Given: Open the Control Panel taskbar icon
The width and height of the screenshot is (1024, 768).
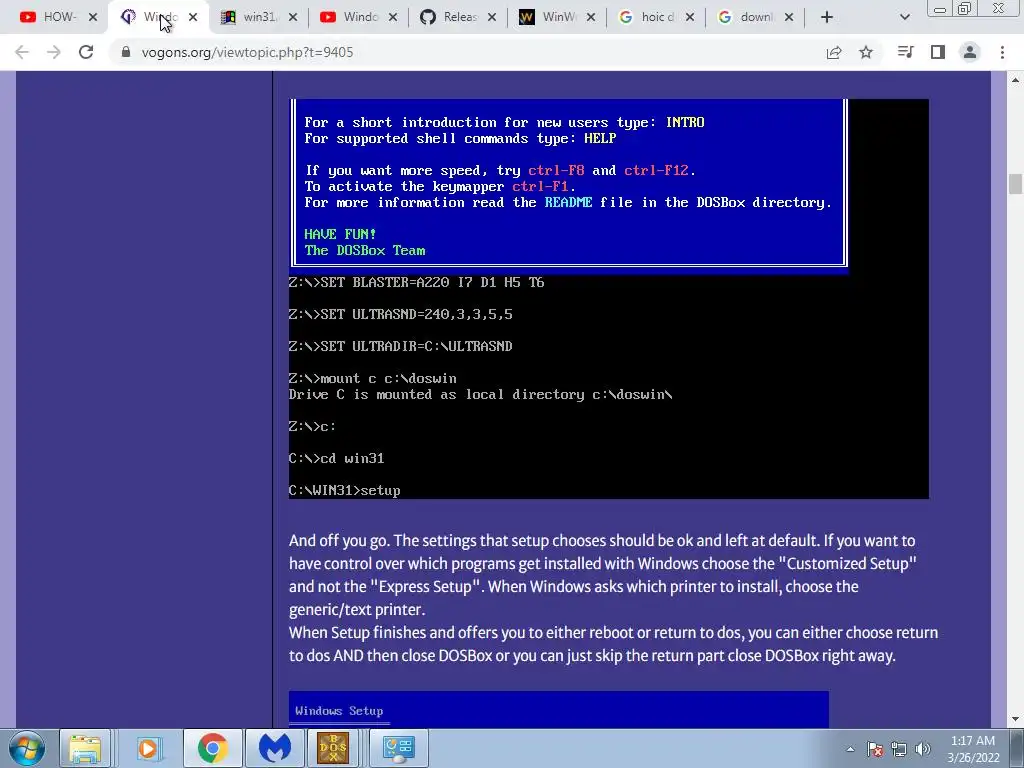Looking at the screenshot, I should coord(398,748).
